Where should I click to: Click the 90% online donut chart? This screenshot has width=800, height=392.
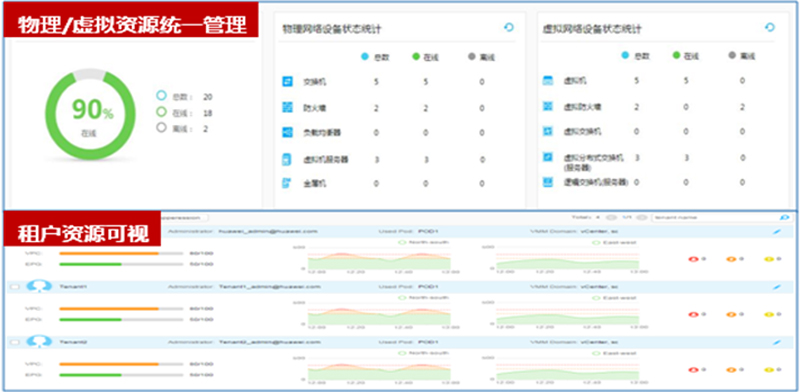90,114
